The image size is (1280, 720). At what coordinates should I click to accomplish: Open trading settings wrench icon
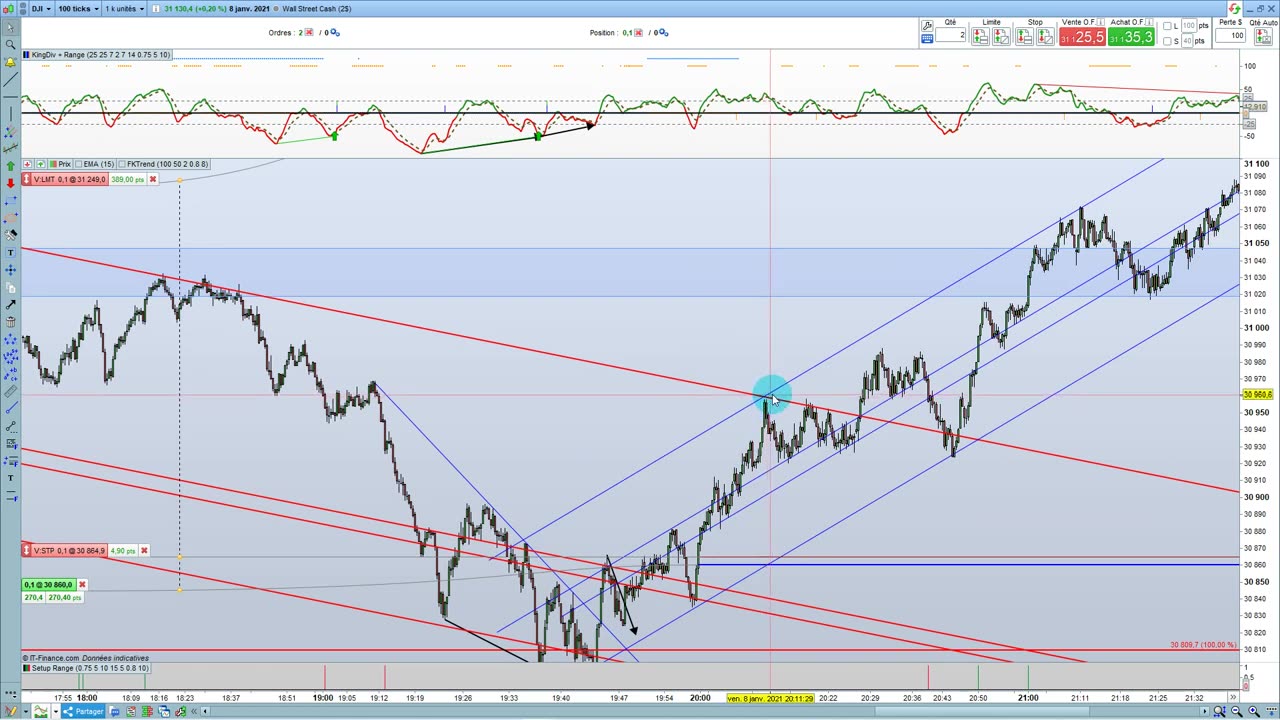tap(927, 26)
